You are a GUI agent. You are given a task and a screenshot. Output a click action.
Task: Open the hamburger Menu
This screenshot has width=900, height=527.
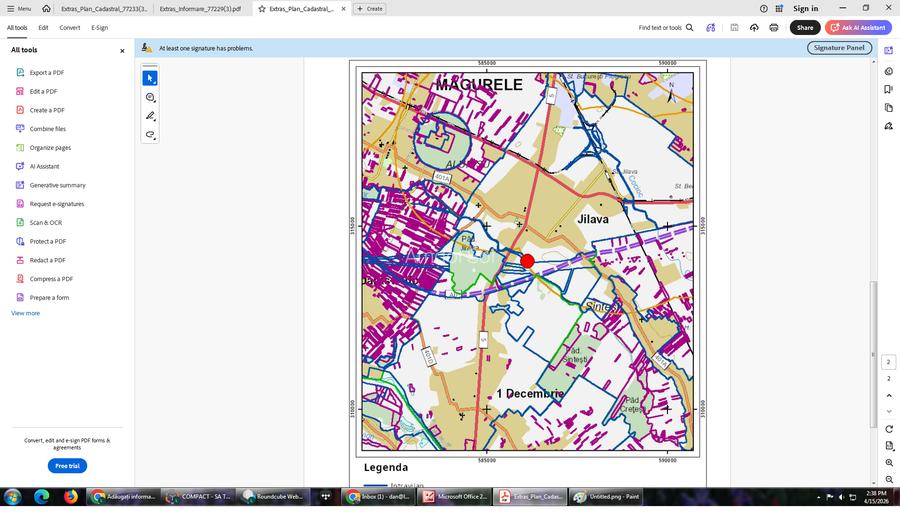click(18, 8)
